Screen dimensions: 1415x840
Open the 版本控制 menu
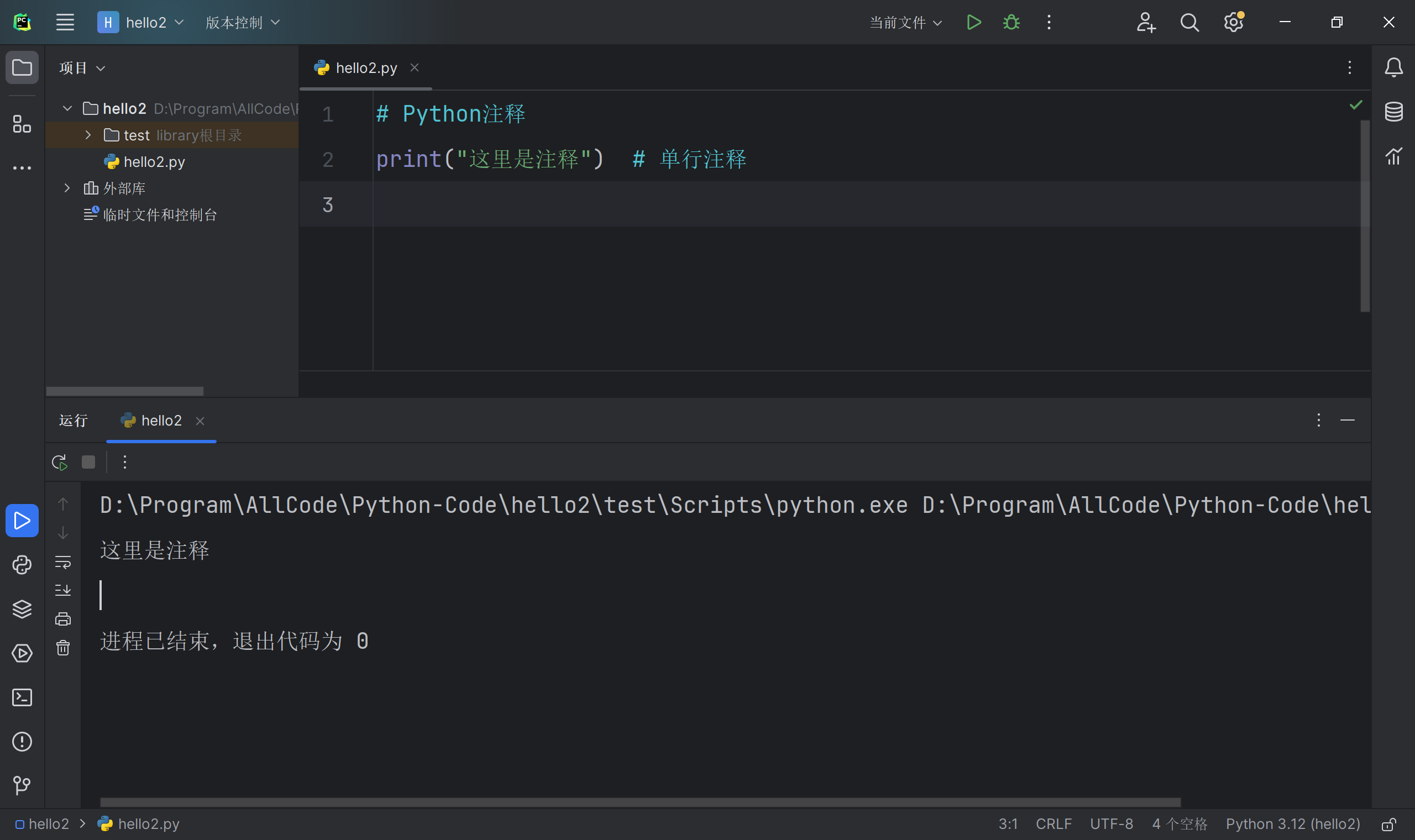242,23
